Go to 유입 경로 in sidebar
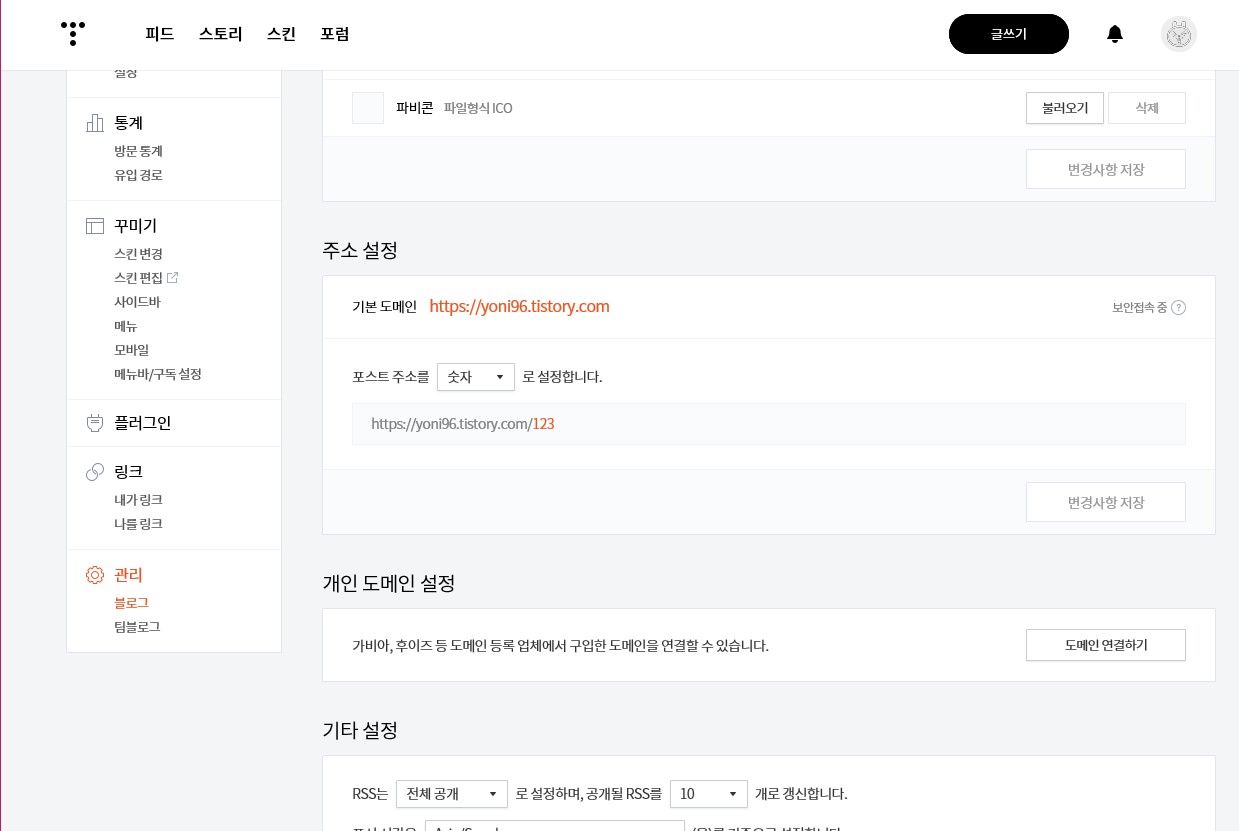The width and height of the screenshot is (1239, 831). 139,175
